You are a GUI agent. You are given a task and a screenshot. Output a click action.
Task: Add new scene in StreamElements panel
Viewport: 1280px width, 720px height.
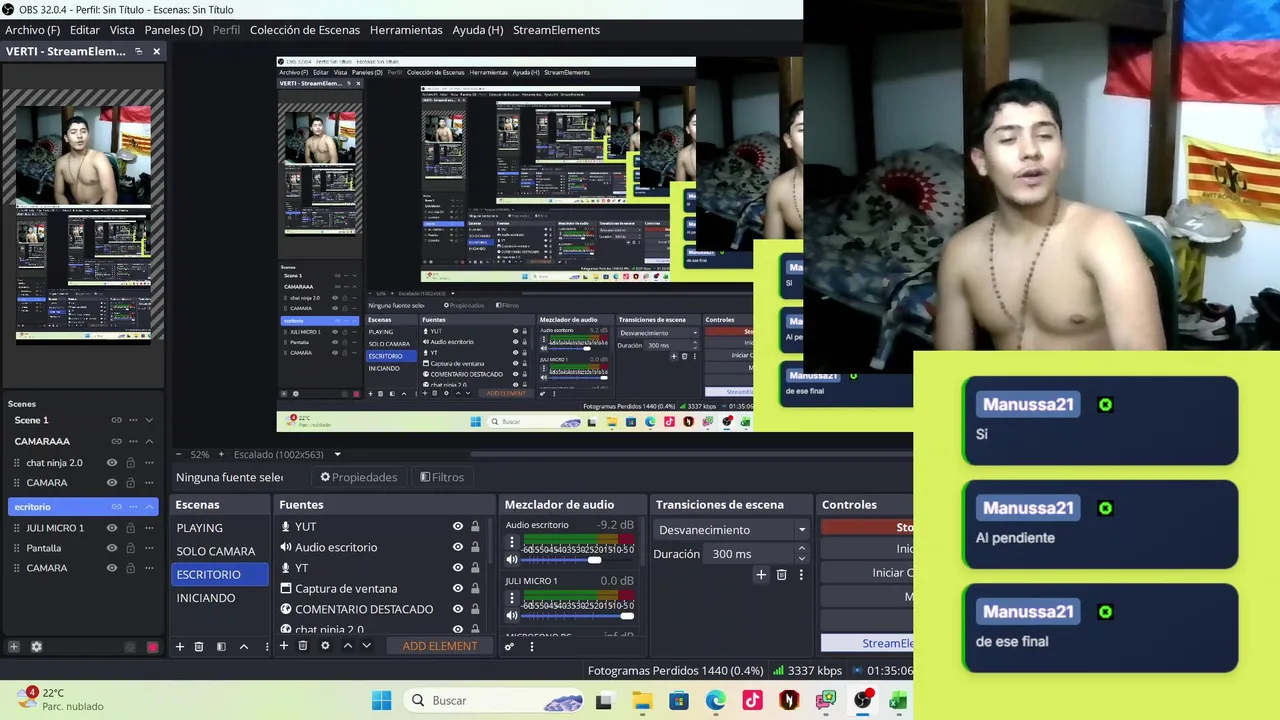[14, 647]
